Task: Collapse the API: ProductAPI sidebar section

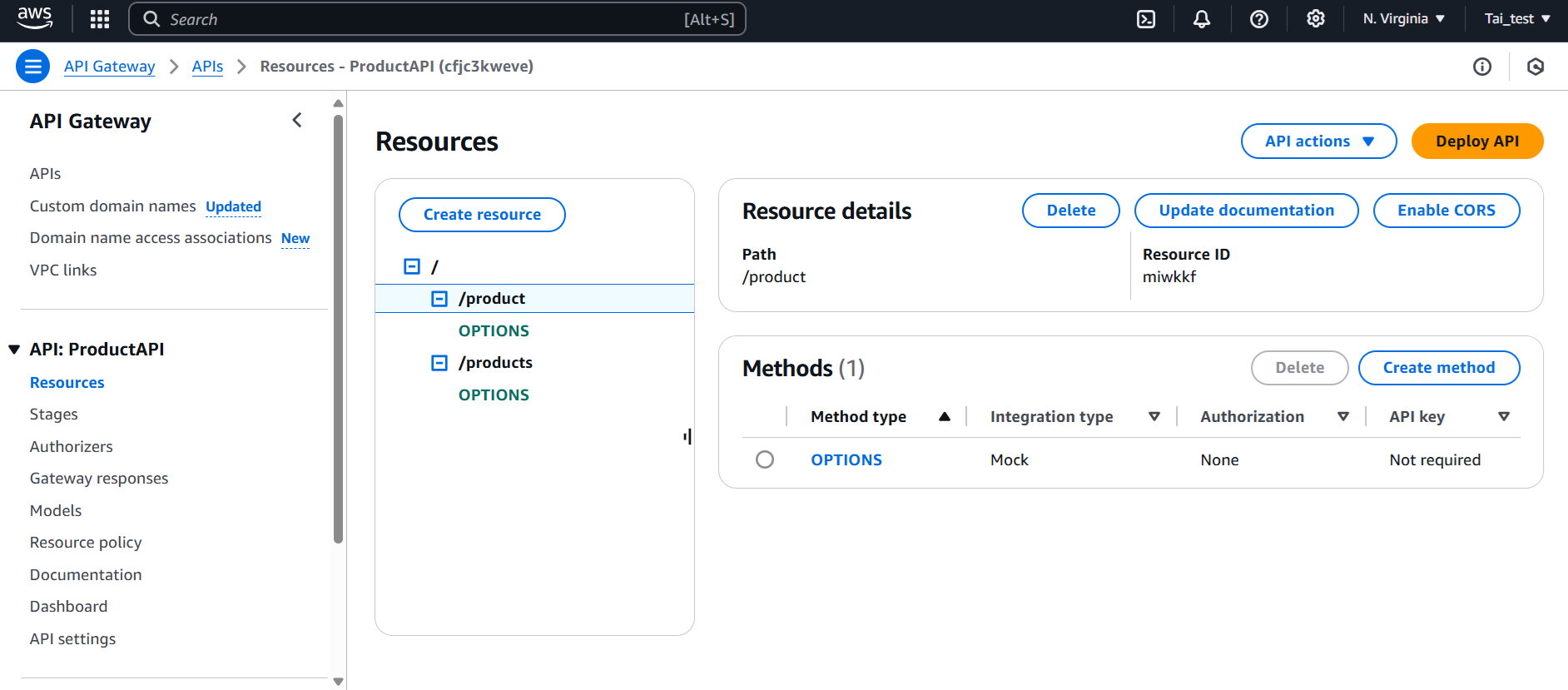Action: point(14,350)
